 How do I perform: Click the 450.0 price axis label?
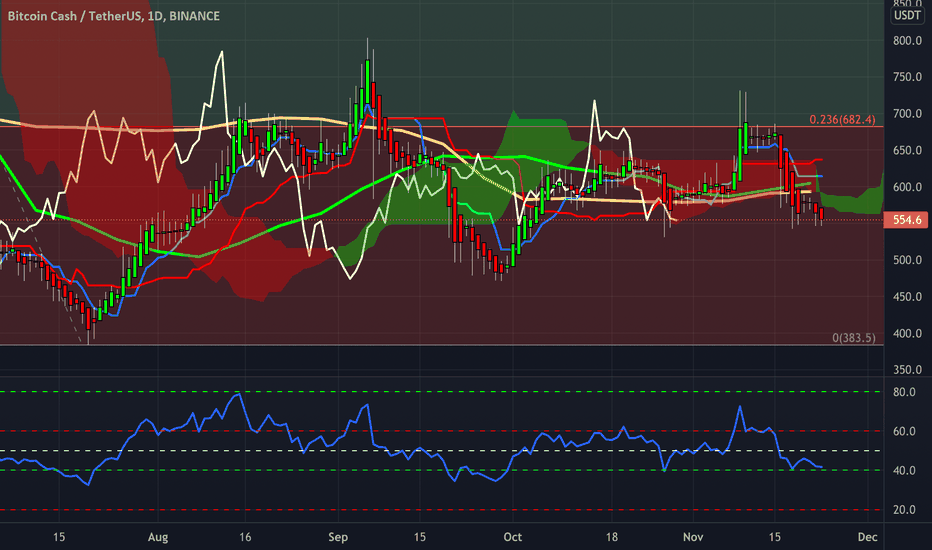[x=907, y=297]
